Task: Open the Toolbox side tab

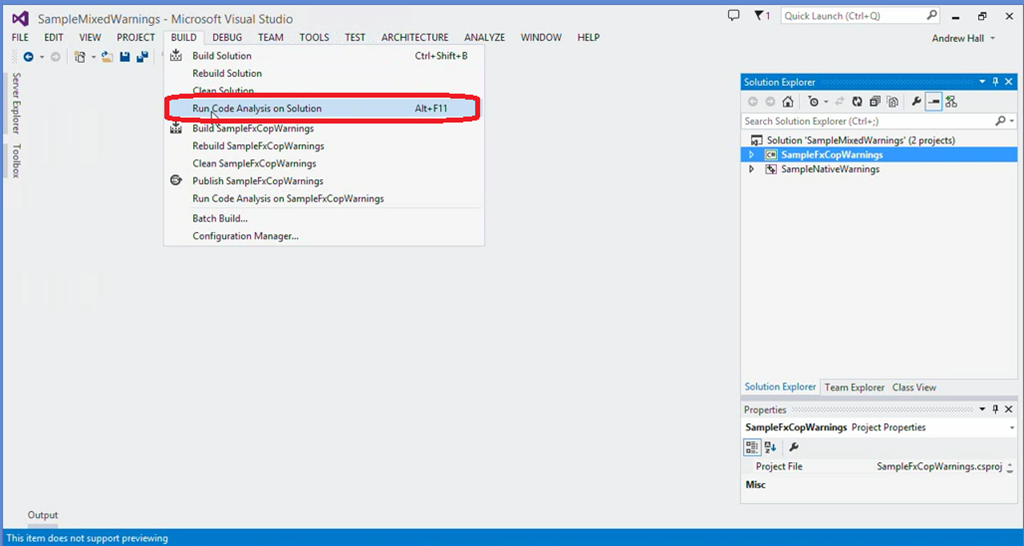Action: click(x=16, y=161)
